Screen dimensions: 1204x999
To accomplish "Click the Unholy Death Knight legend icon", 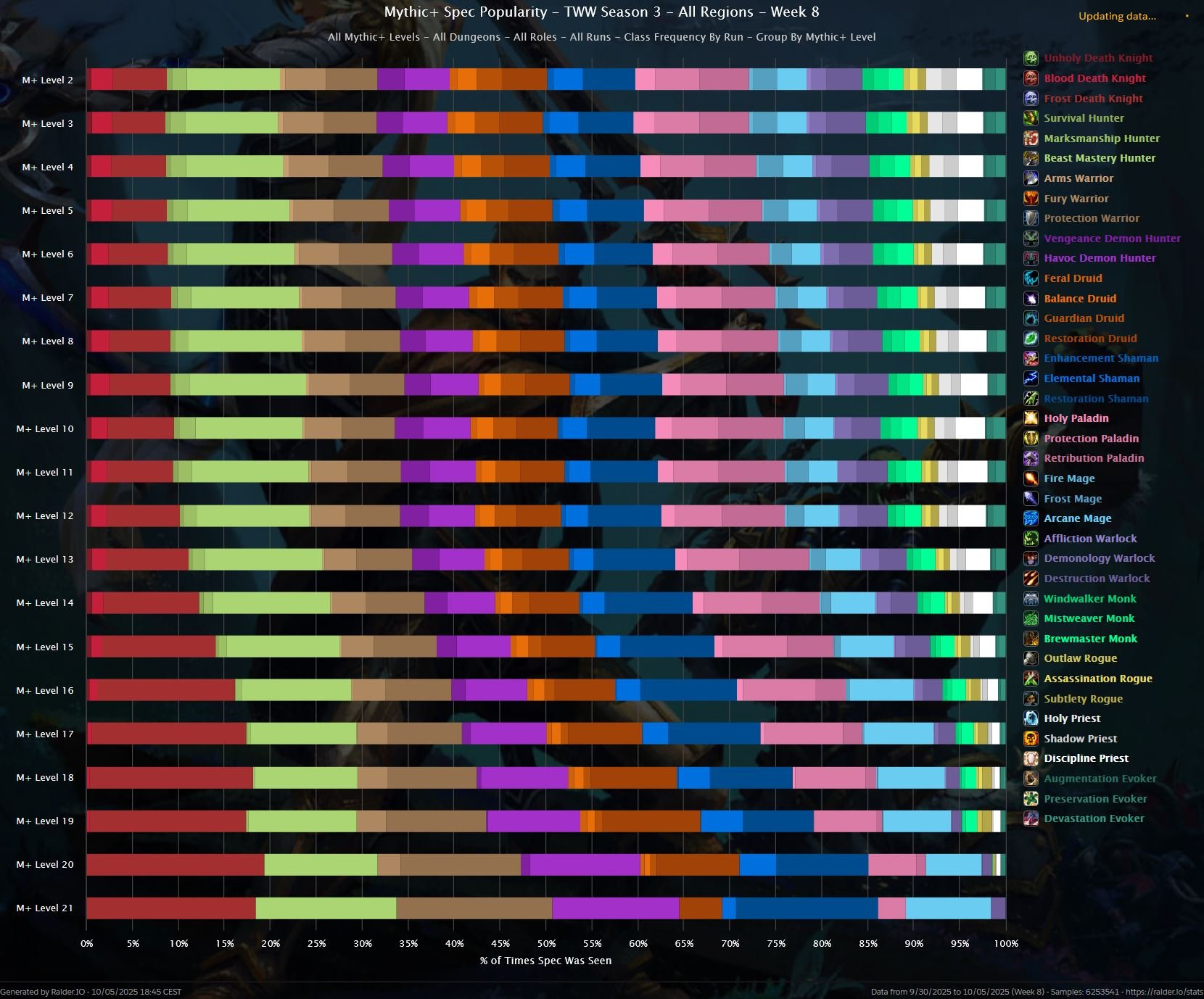I will [x=1031, y=58].
